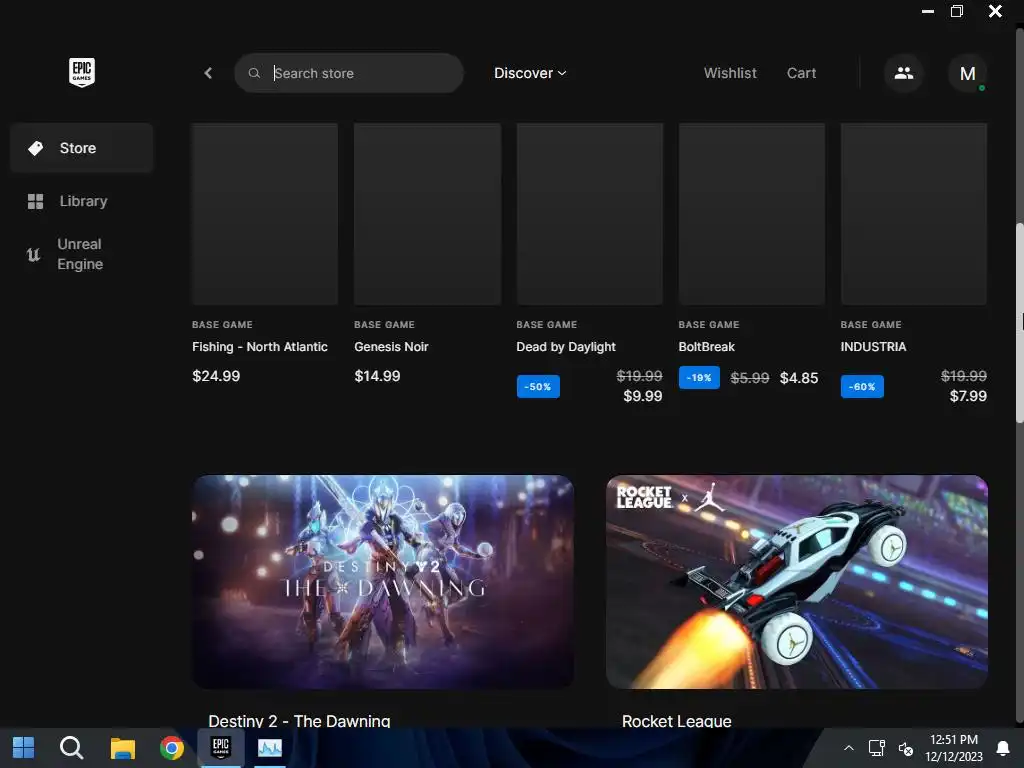This screenshot has height=768, width=1024.
Task: Click Fishing - North Atlantic cover thumbnail
Action: click(264, 214)
